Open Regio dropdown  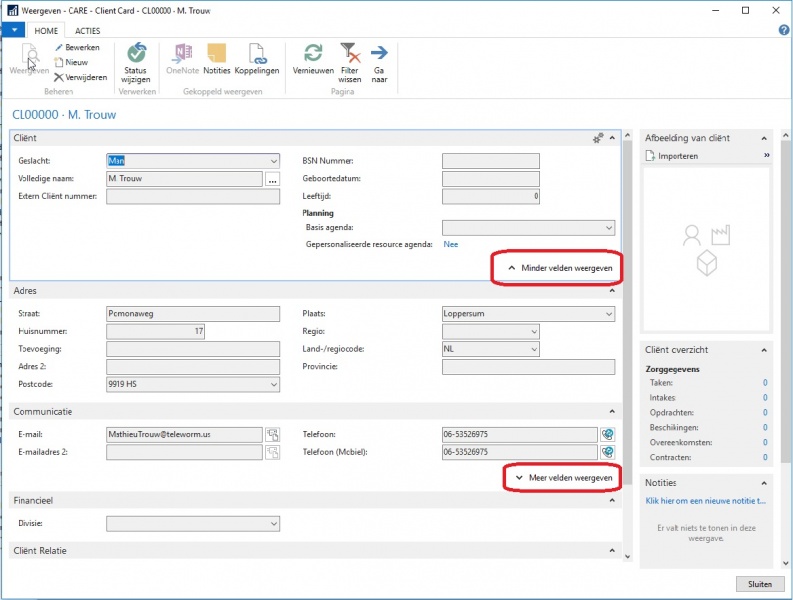click(x=534, y=332)
